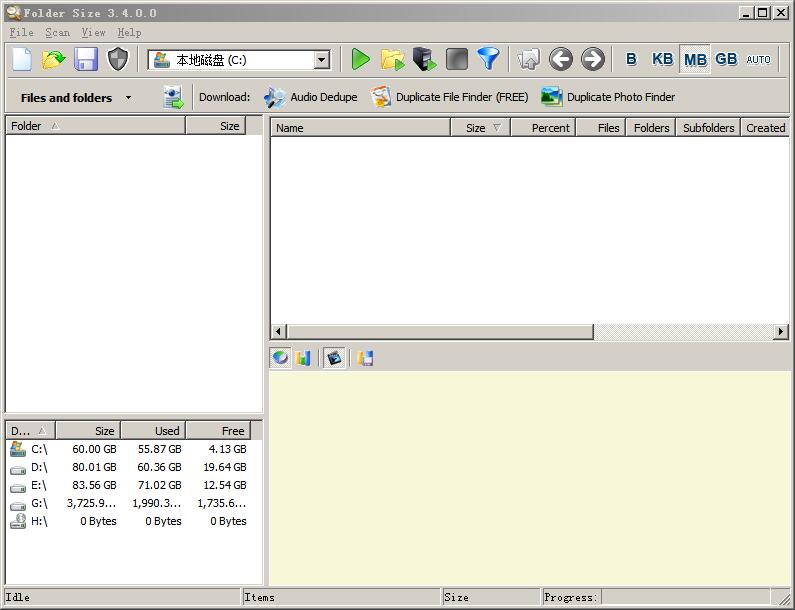Select the G:\ drive row

pyautogui.click(x=129, y=503)
